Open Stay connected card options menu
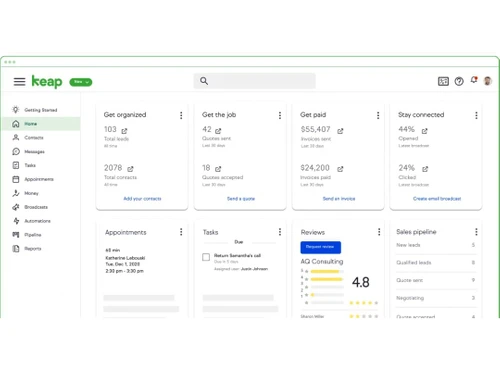Screen dimensions: 500x375 pos(476,115)
